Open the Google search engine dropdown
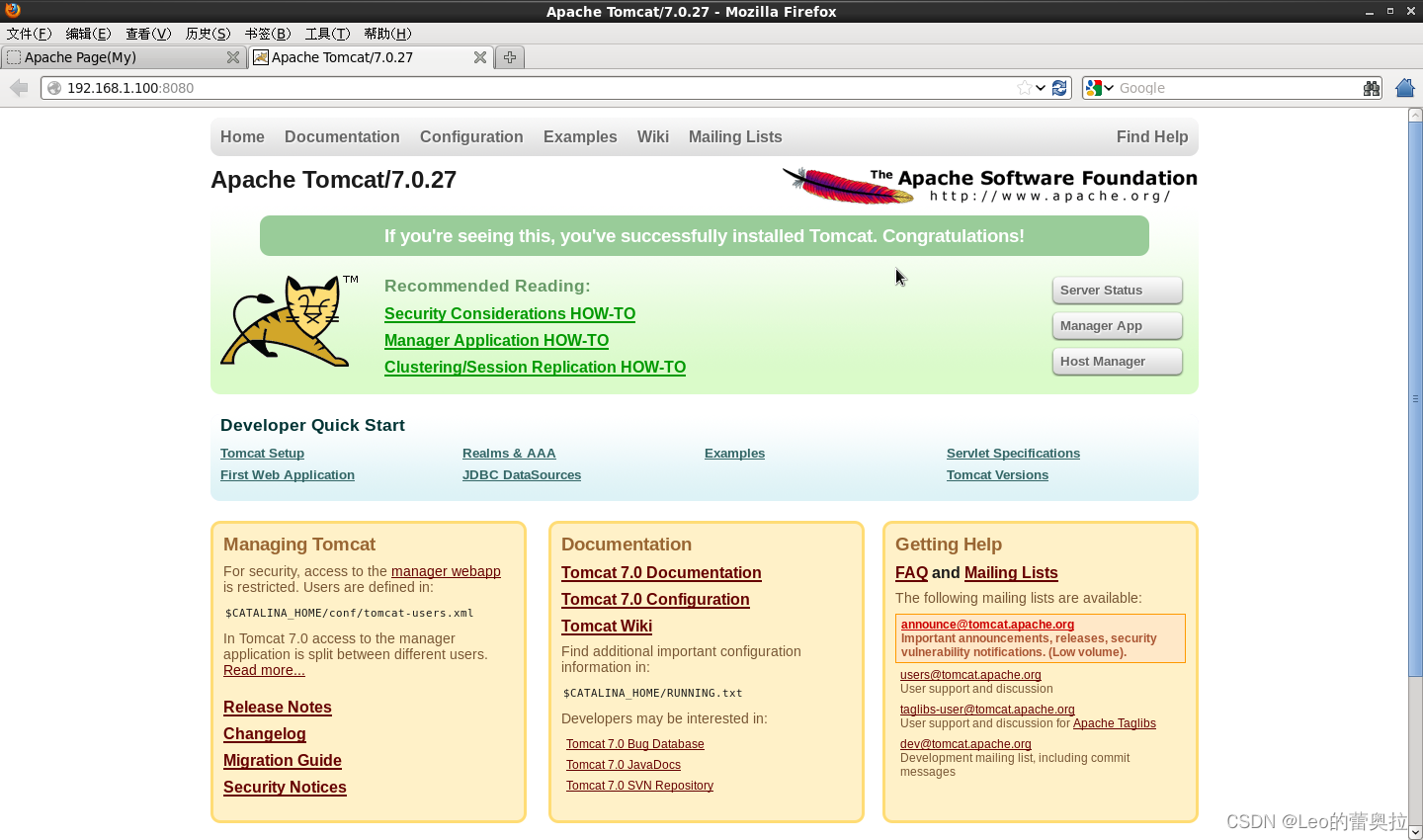1423x840 pixels. coord(1100,88)
